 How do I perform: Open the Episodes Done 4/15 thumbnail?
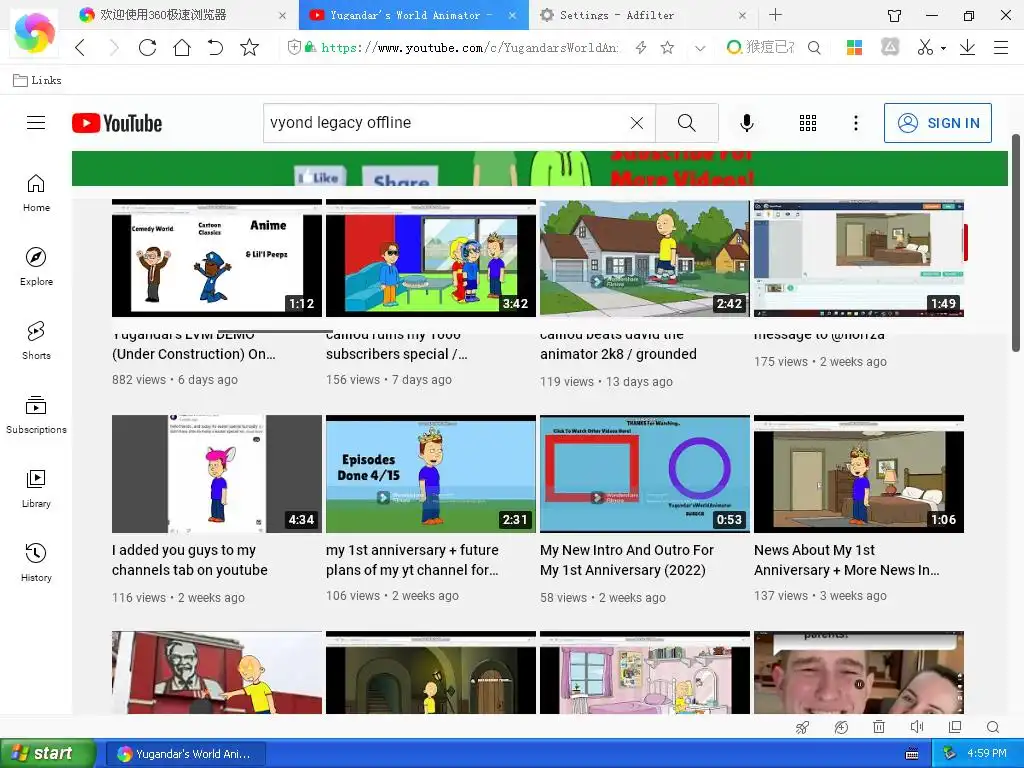click(x=431, y=474)
